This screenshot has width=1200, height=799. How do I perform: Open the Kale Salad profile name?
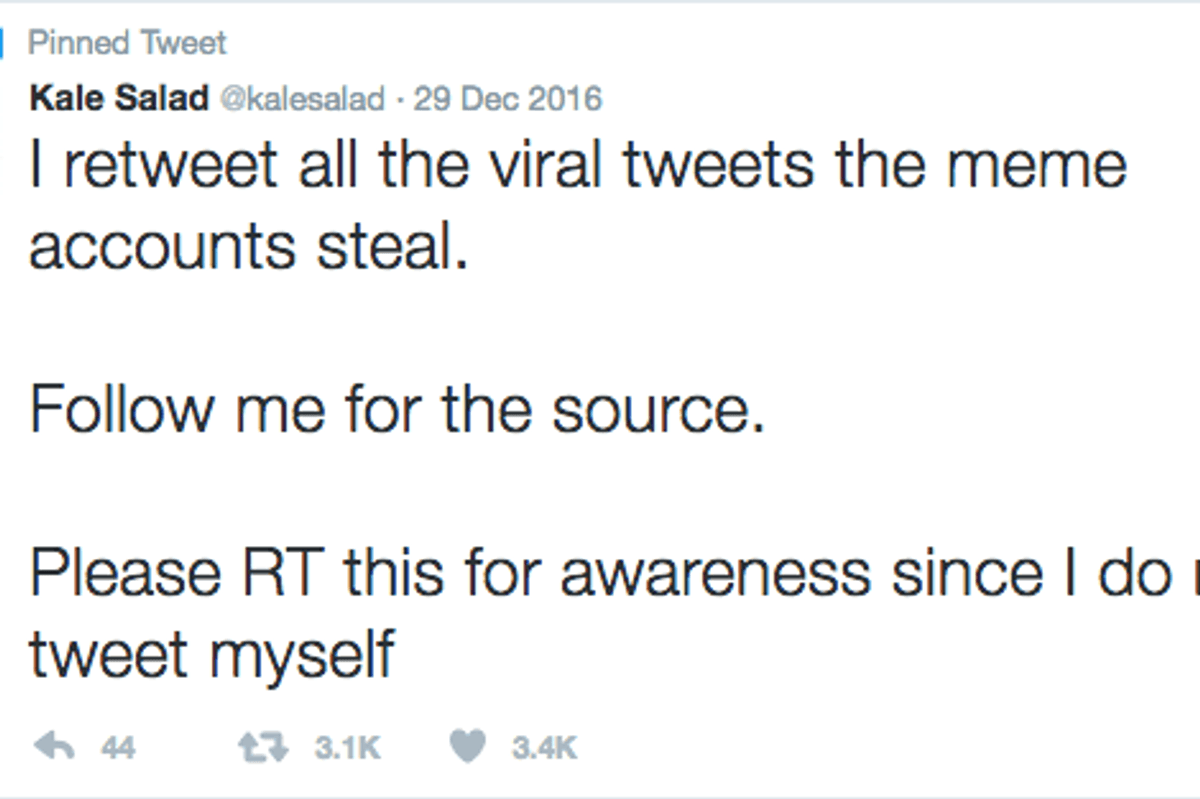pos(119,99)
